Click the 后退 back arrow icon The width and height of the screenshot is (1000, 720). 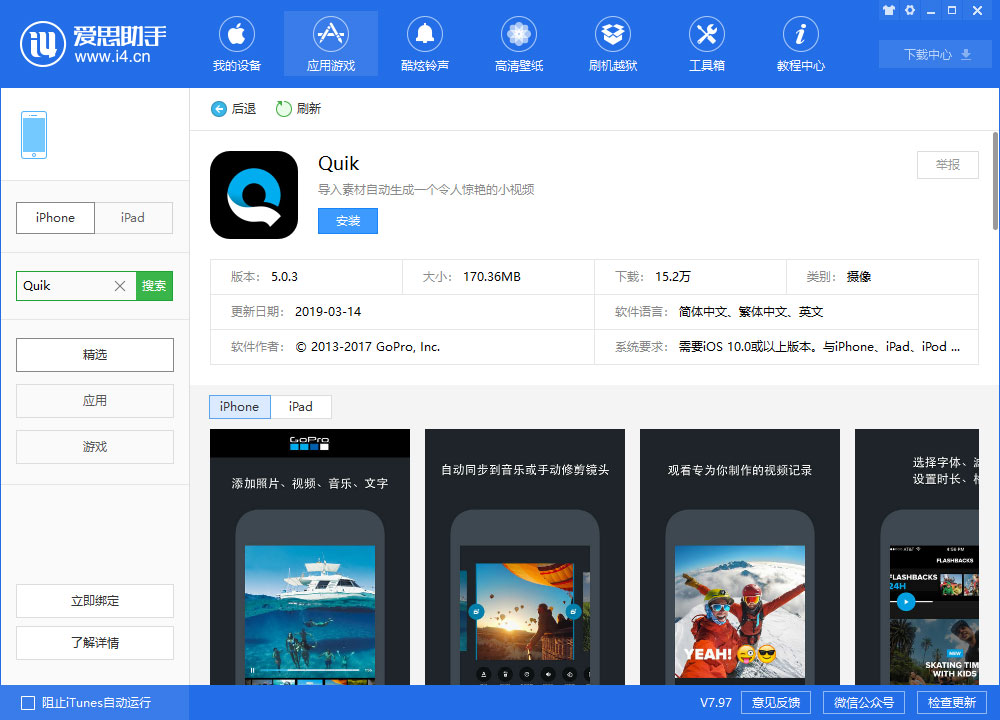tap(219, 109)
